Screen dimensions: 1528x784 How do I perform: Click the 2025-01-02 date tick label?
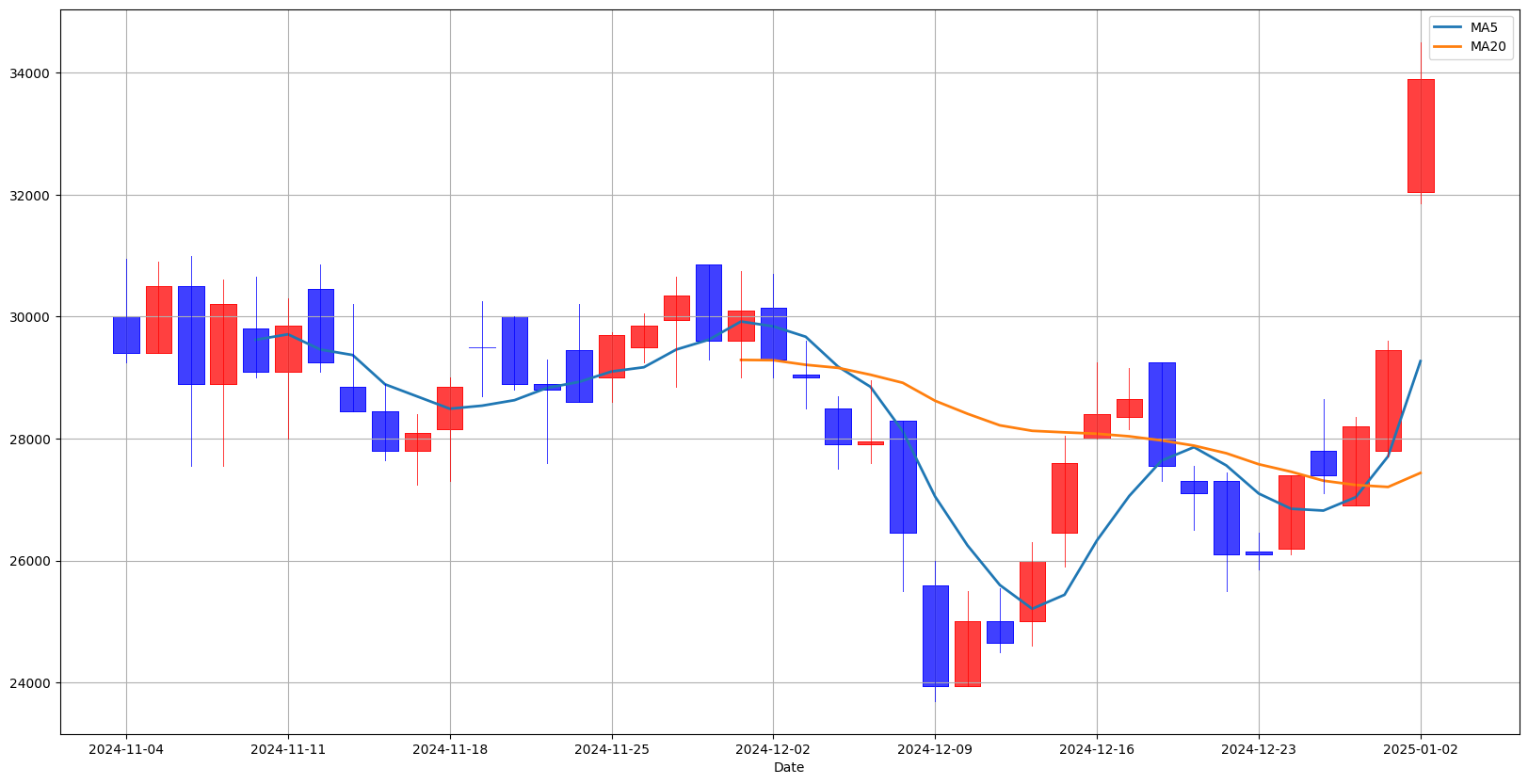pyautogui.click(x=1421, y=749)
